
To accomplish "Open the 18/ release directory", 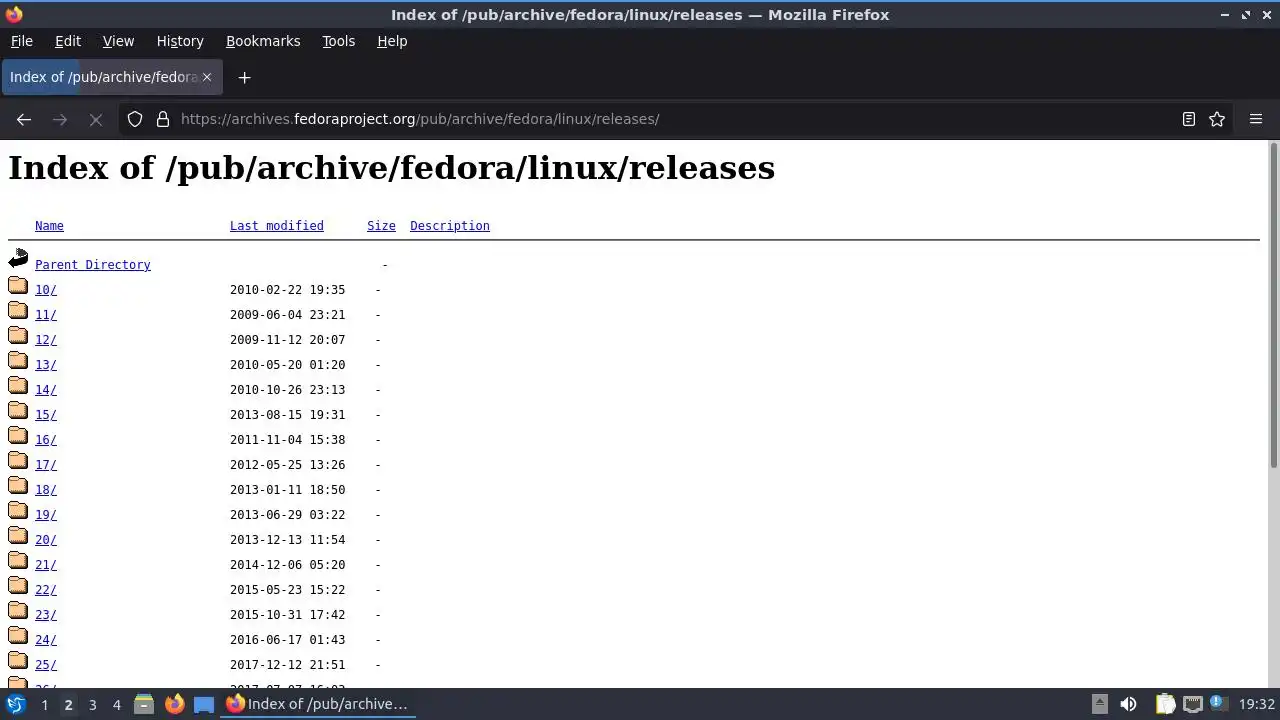I will (x=46, y=490).
